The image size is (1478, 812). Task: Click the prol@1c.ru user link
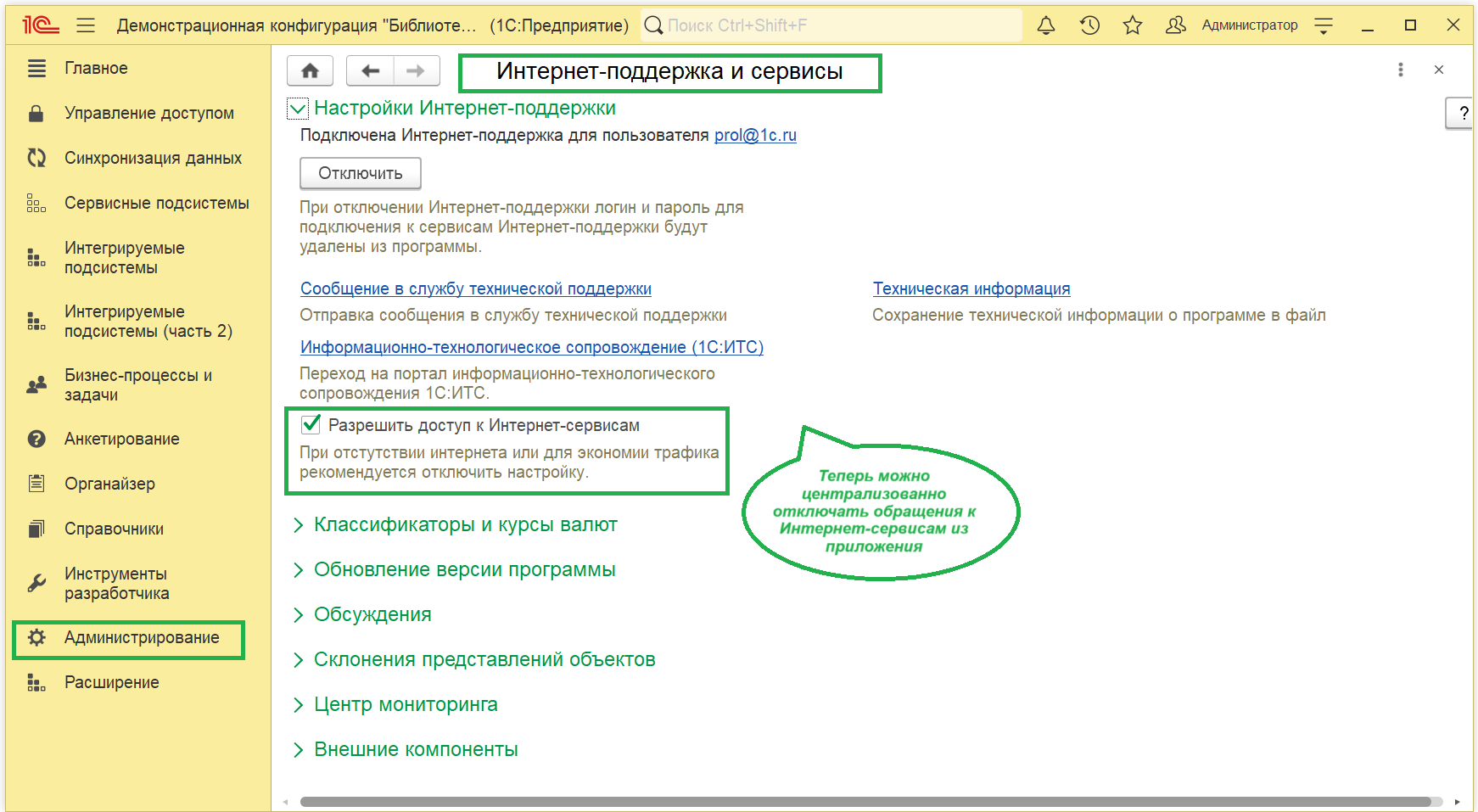pyautogui.click(x=754, y=136)
